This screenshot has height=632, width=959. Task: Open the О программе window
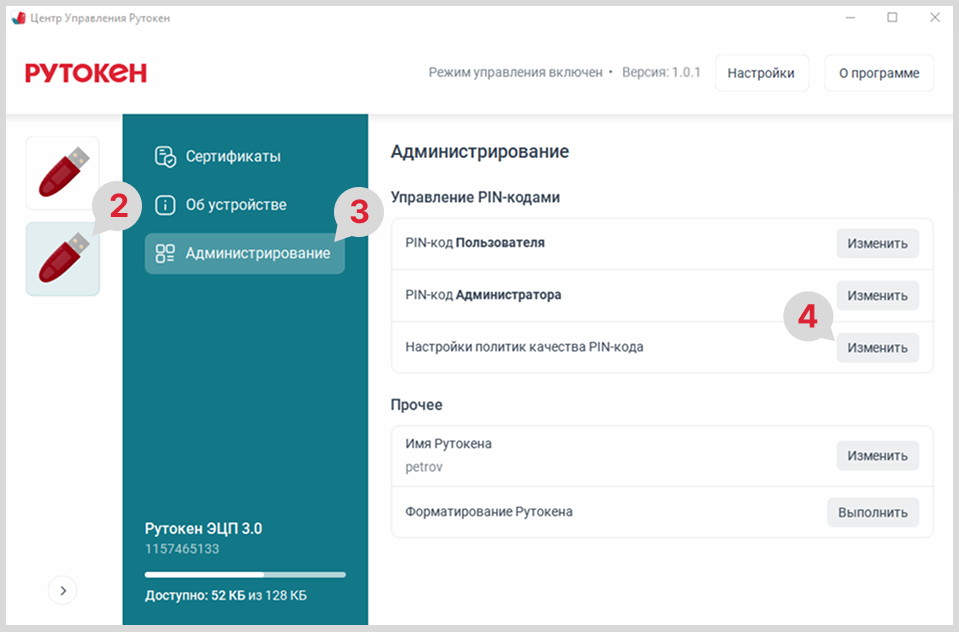[x=878, y=73]
